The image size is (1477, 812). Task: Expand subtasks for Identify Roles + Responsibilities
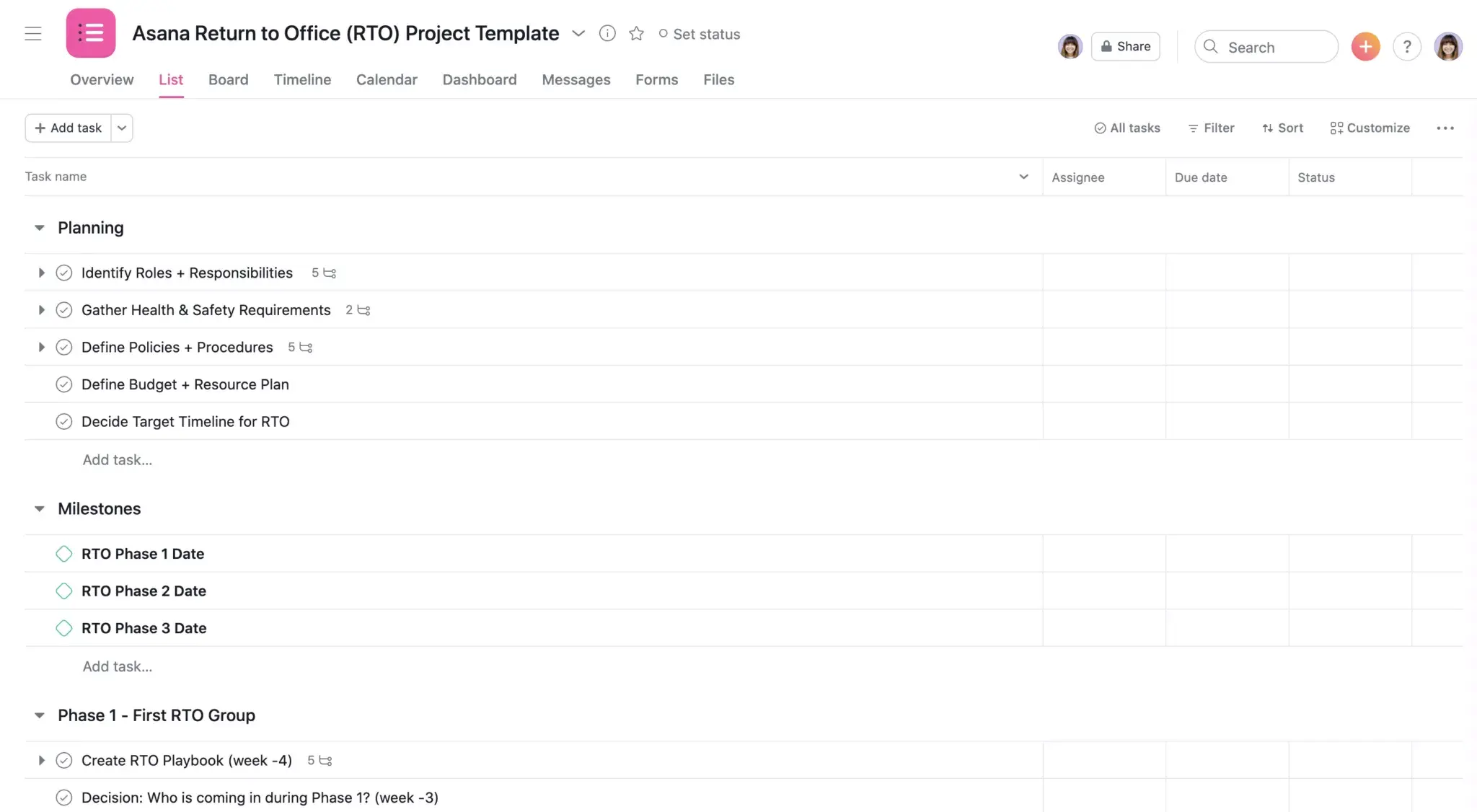click(x=40, y=272)
